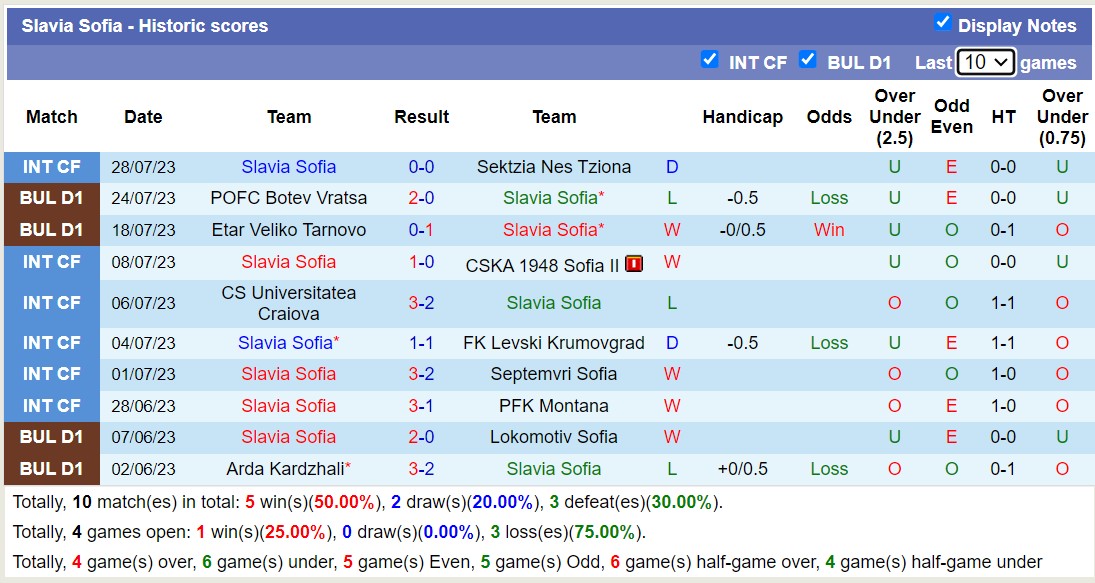
Task: Open the POFC Botev Vratsa team link
Action: [289, 198]
